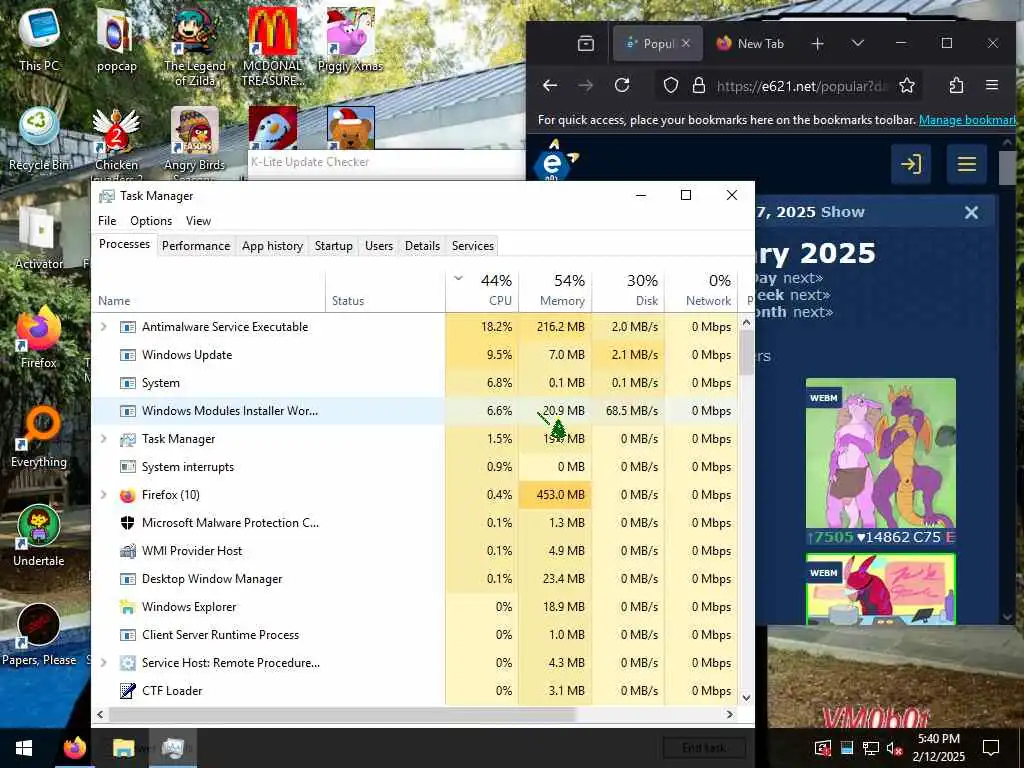
Task: Switch to the App history tab
Action: [x=272, y=246]
